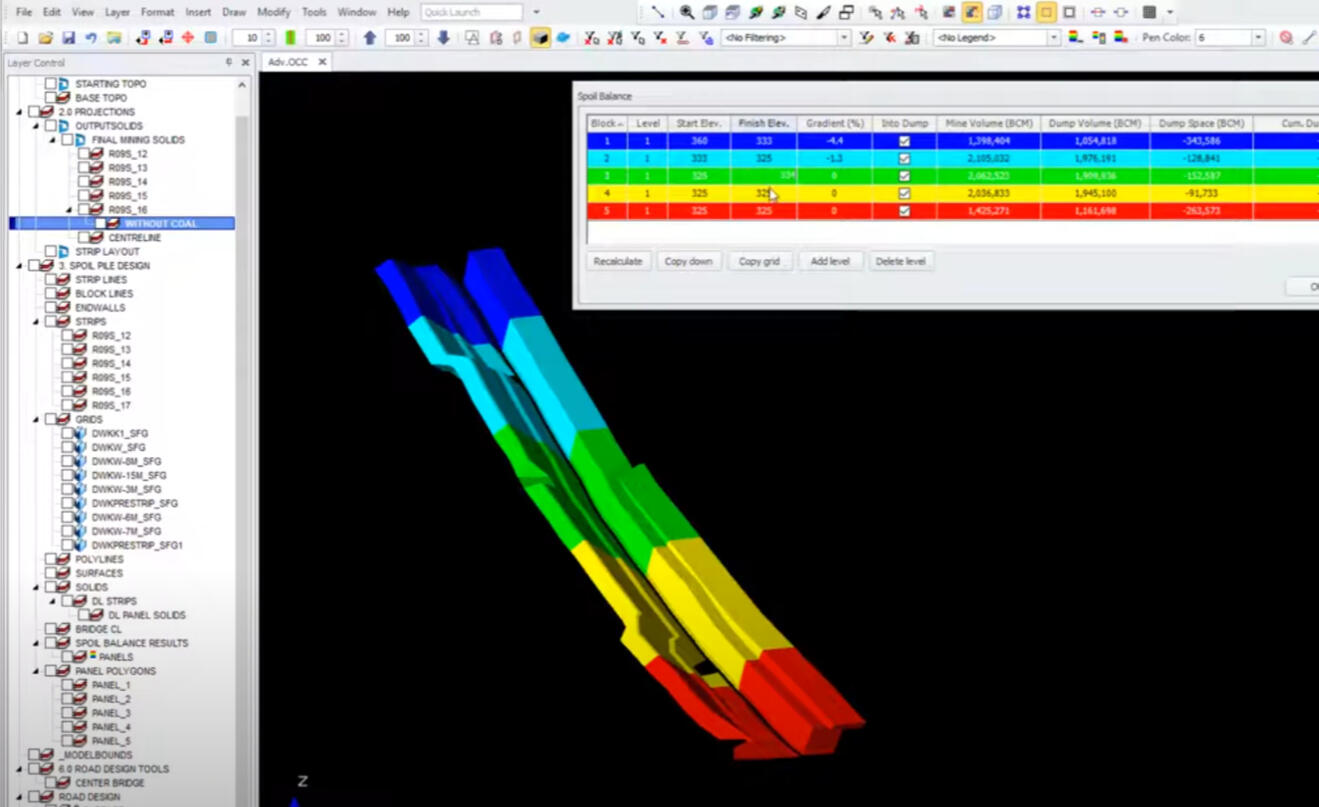Uncheck Into Dump for red Block 5
Viewport: 1319px width, 807px height.
[x=904, y=211]
